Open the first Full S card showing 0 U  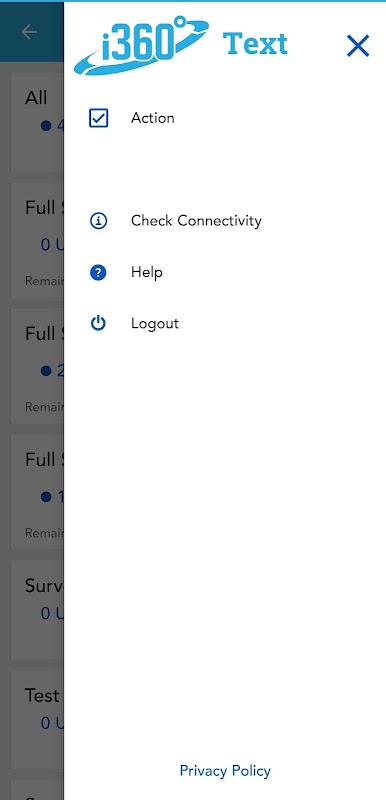37,240
